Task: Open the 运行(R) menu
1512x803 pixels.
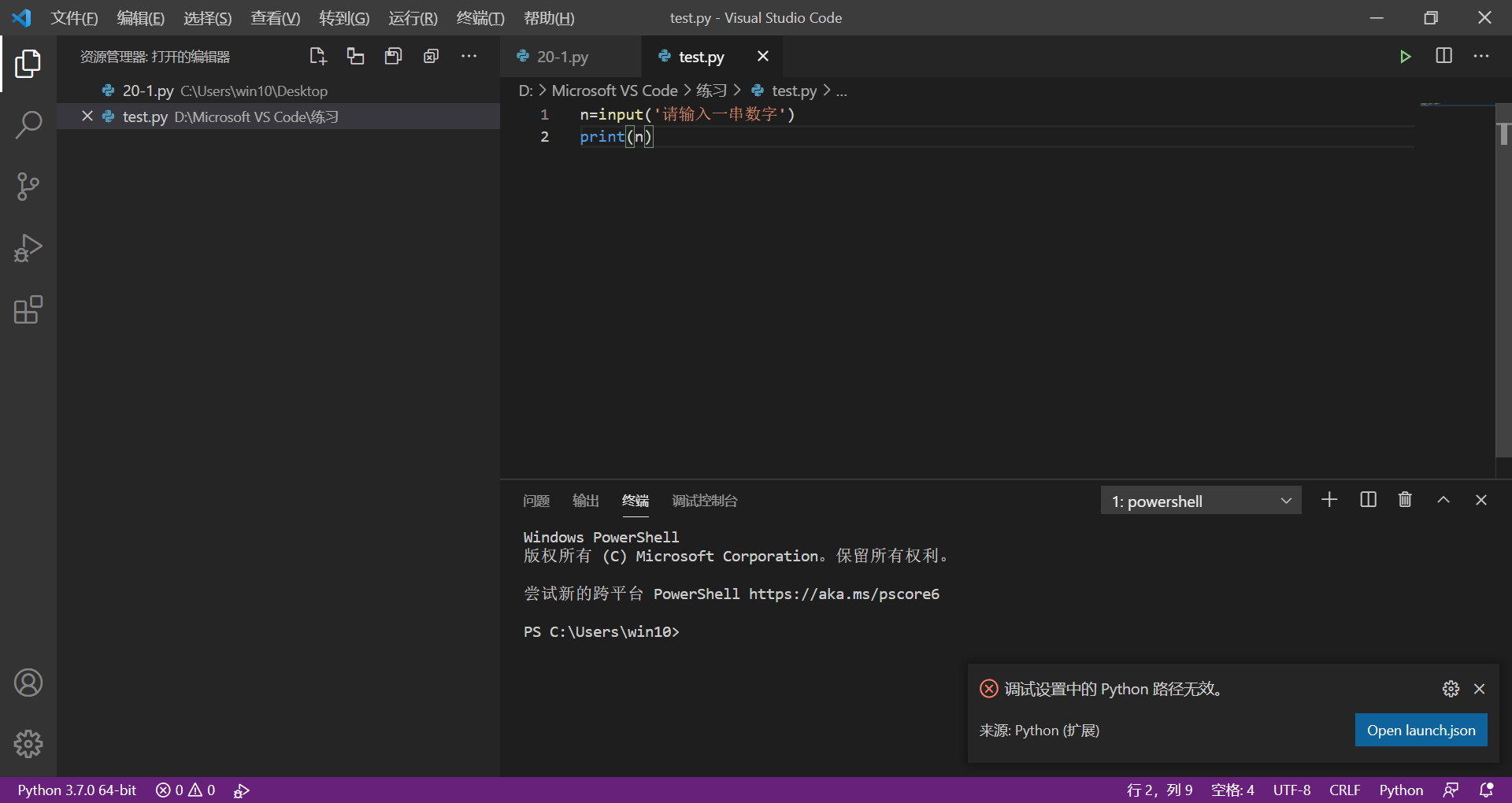Action: click(x=413, y=17)
